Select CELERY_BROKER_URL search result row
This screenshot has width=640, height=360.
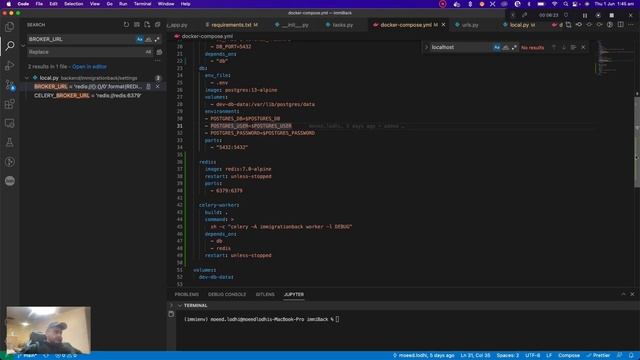[x=93, y=96]
